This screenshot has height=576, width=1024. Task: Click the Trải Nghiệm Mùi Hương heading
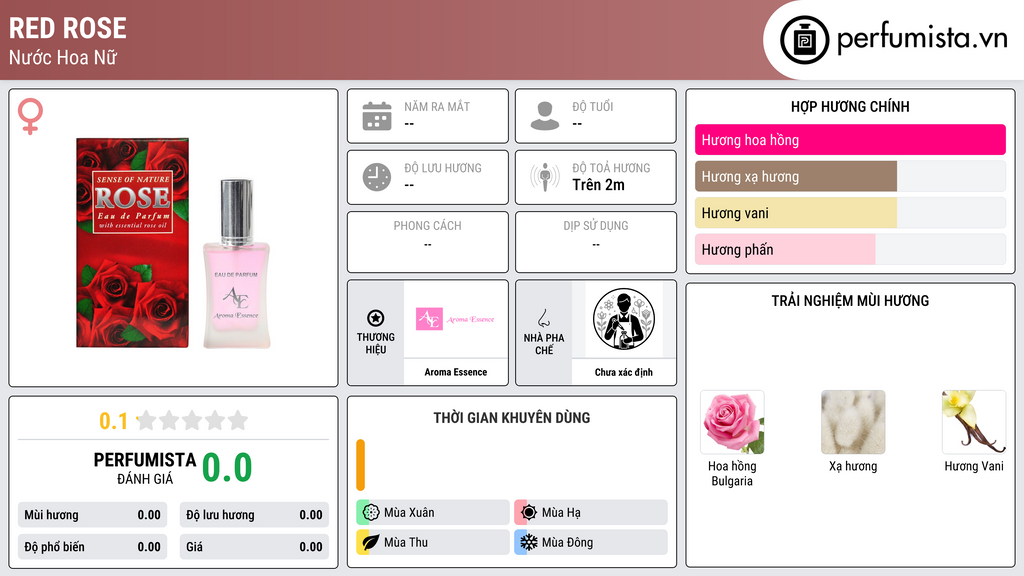[x=850, y=301]
